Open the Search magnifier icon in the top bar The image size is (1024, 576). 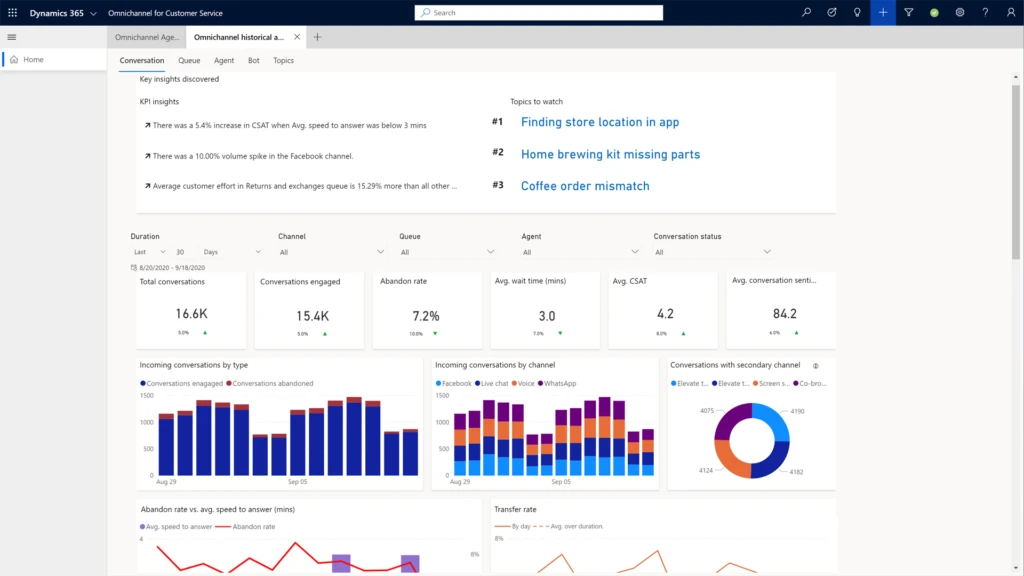(805, 13)
